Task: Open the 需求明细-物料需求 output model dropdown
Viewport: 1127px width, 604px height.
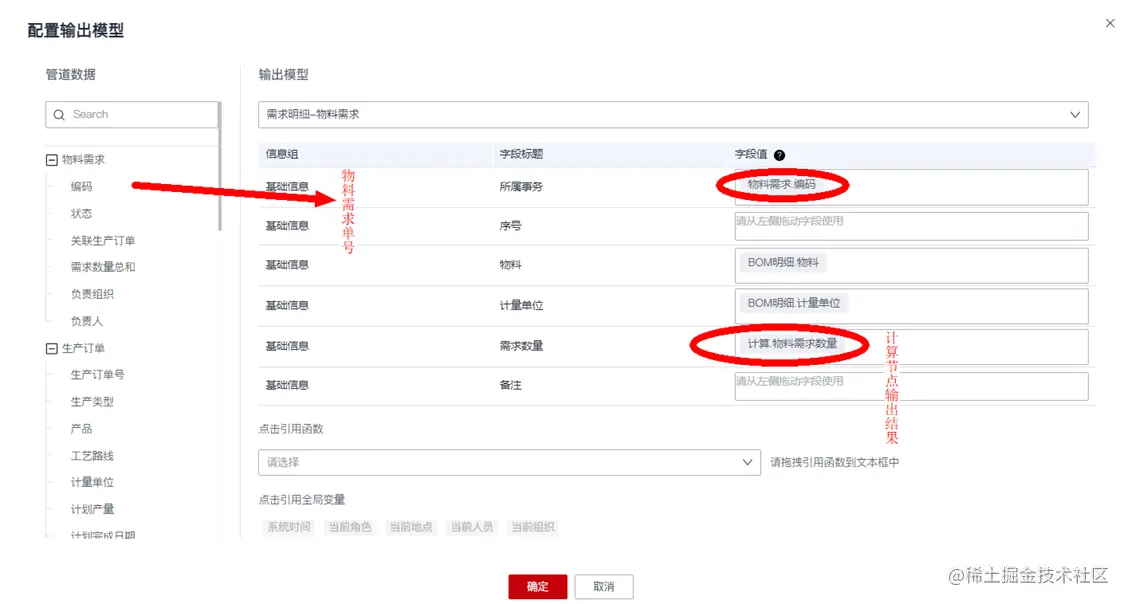Action: click(x=673, y=114)
